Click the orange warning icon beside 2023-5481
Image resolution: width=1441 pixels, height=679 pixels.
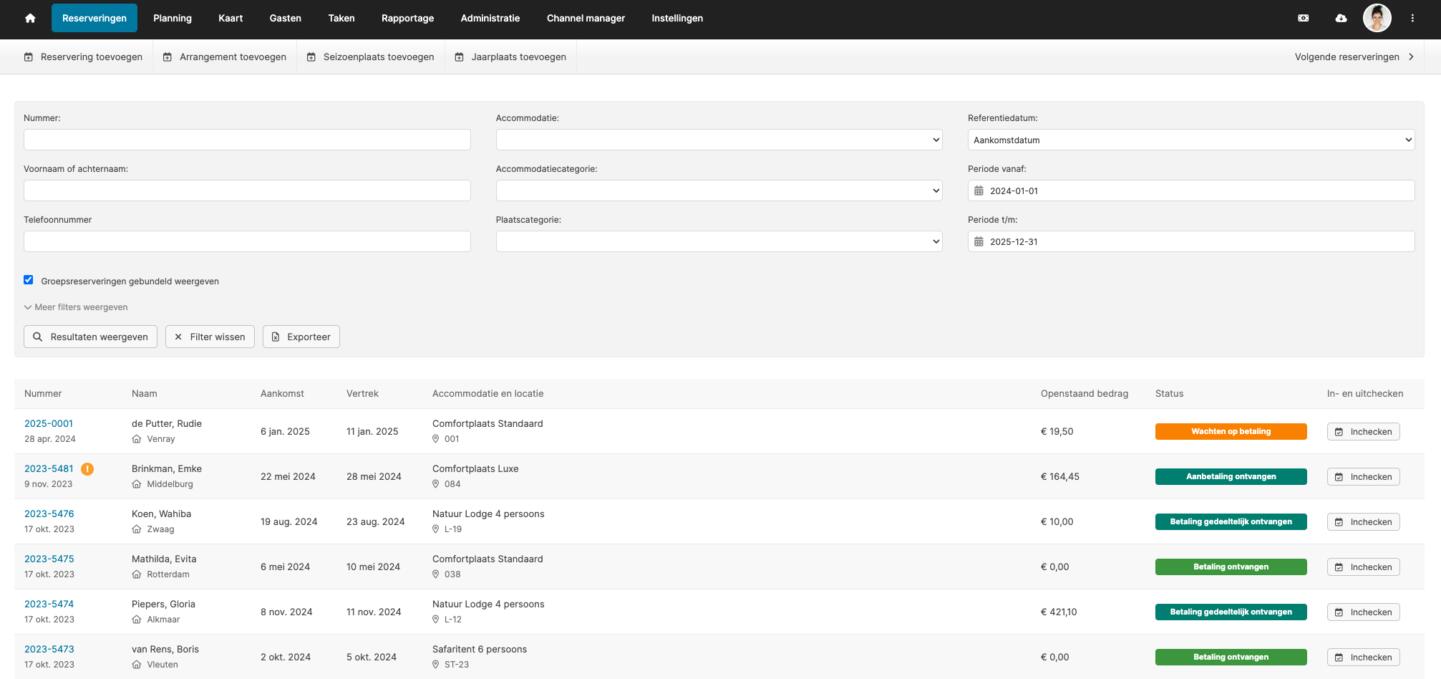coord(87,469)
